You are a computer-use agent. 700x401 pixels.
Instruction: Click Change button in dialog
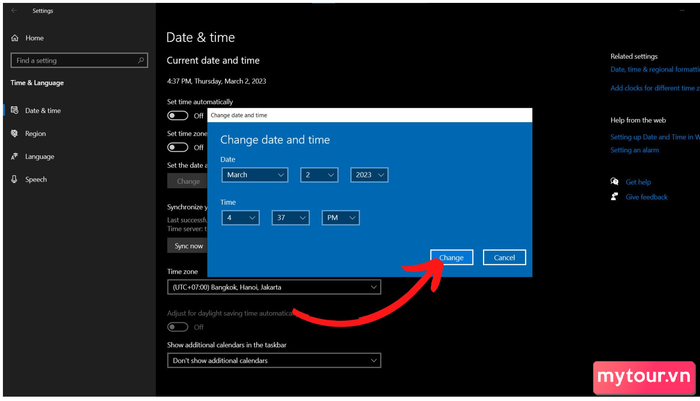[451, 257]
